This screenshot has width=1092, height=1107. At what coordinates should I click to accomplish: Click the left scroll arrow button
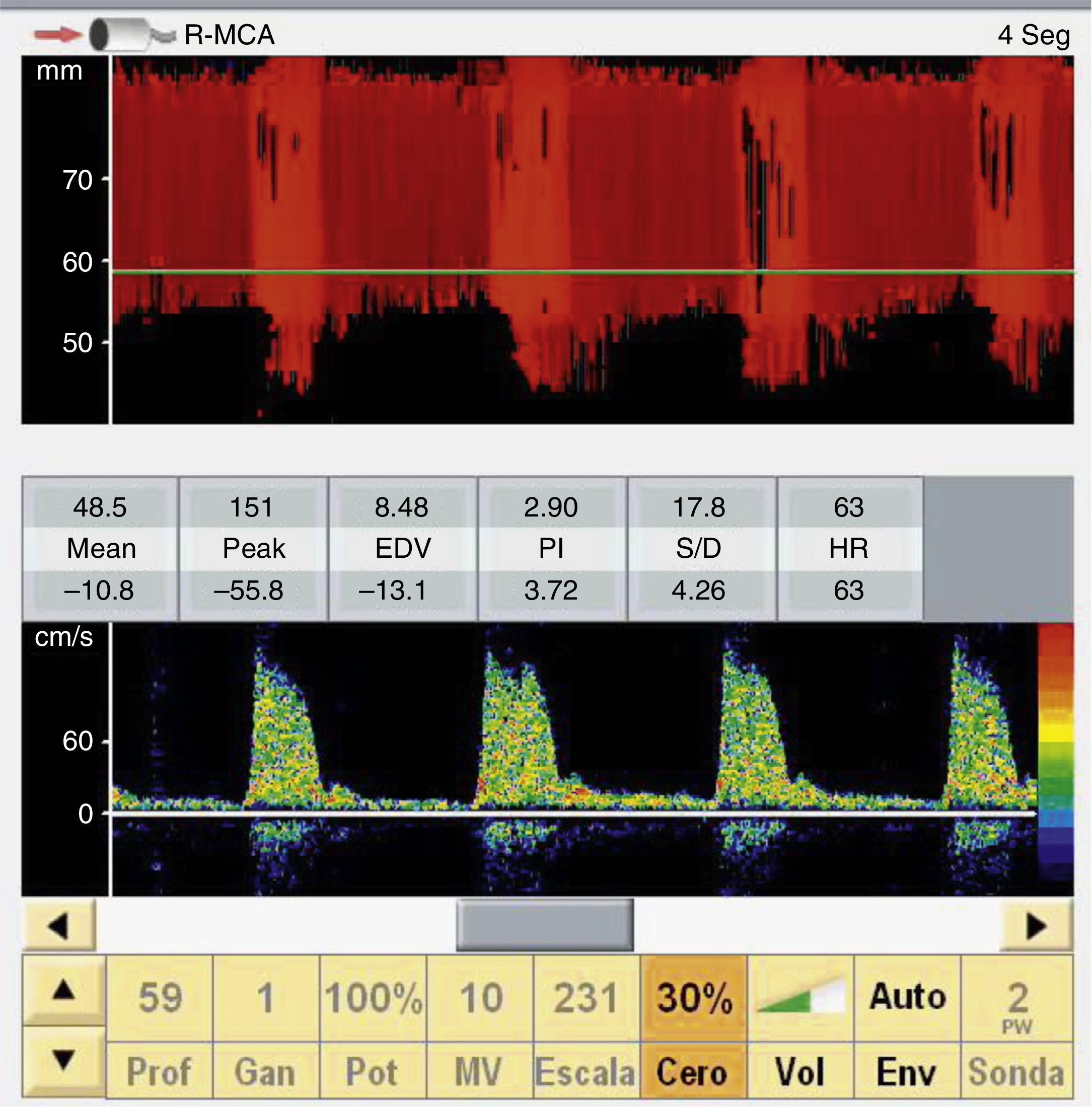(x=59, y=926)
